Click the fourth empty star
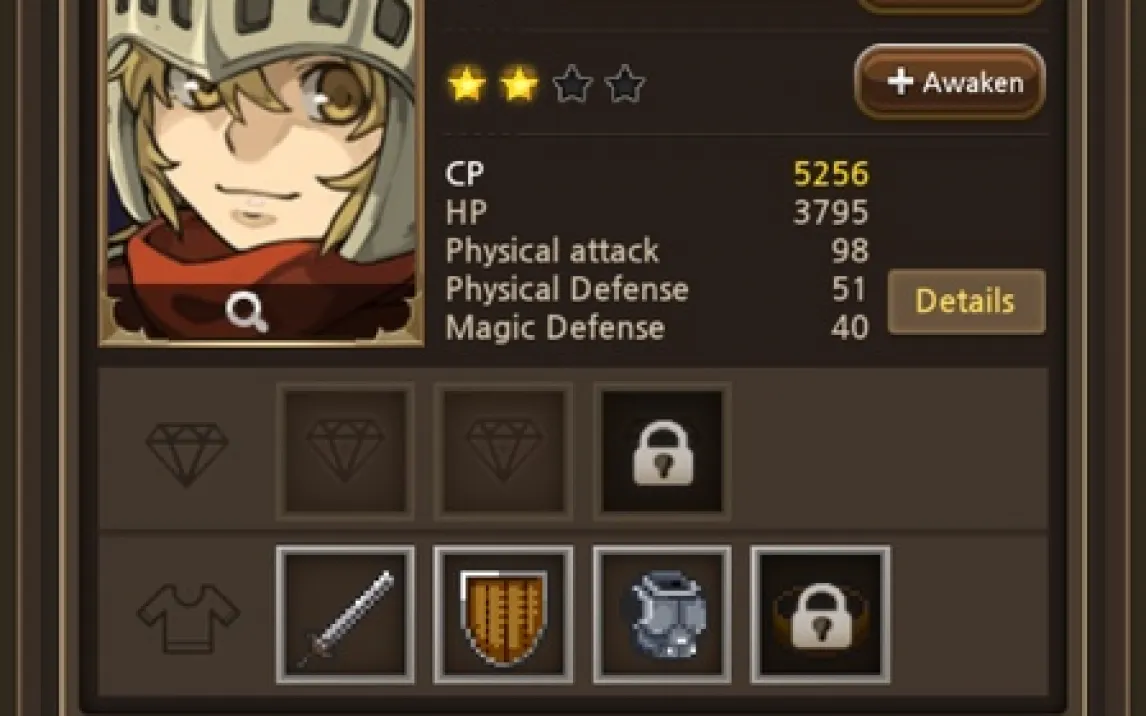The width and height of the screenshot is (1146, 716). [625, 84]
